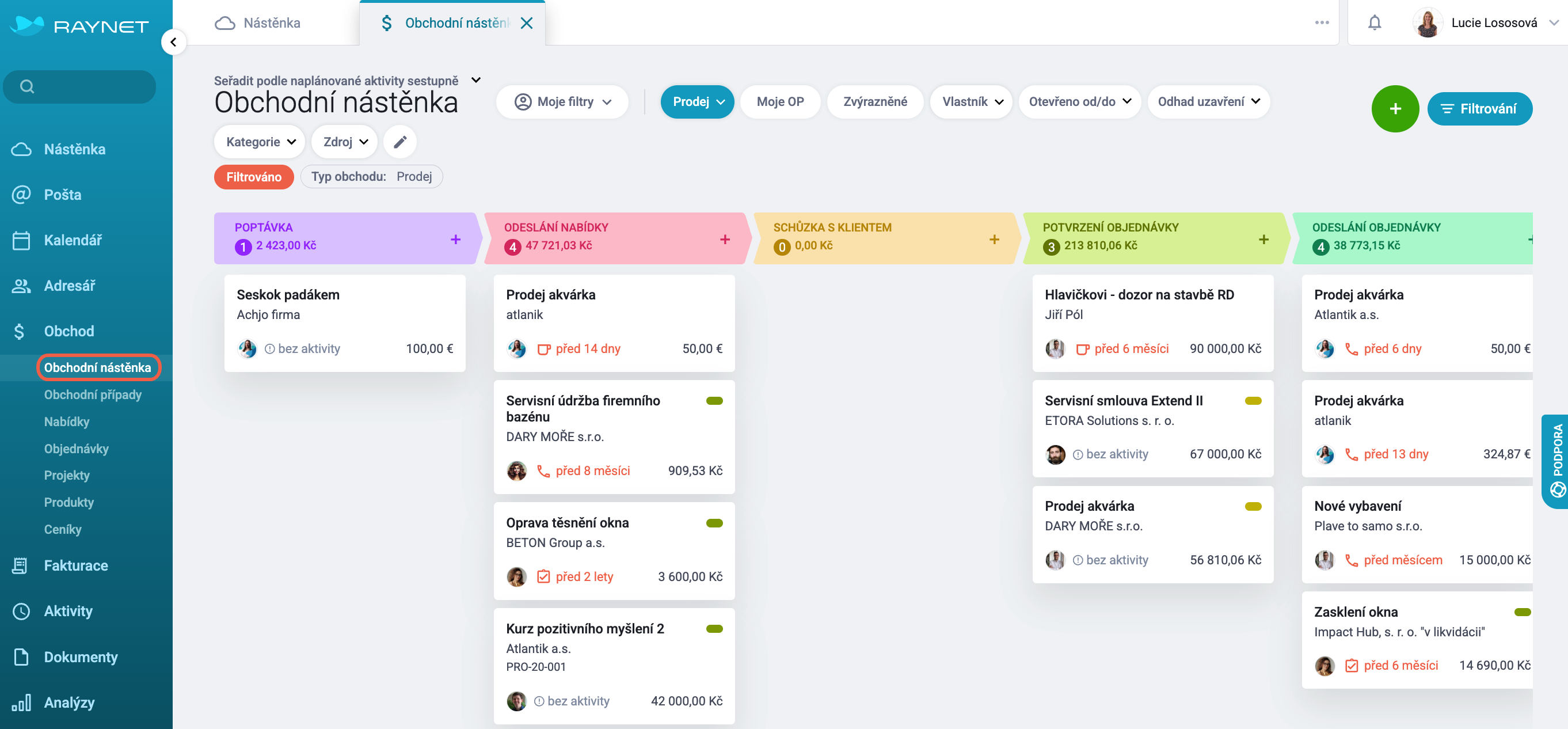
Task: Toggle the Moje OP filter
Action: [780, 102]
